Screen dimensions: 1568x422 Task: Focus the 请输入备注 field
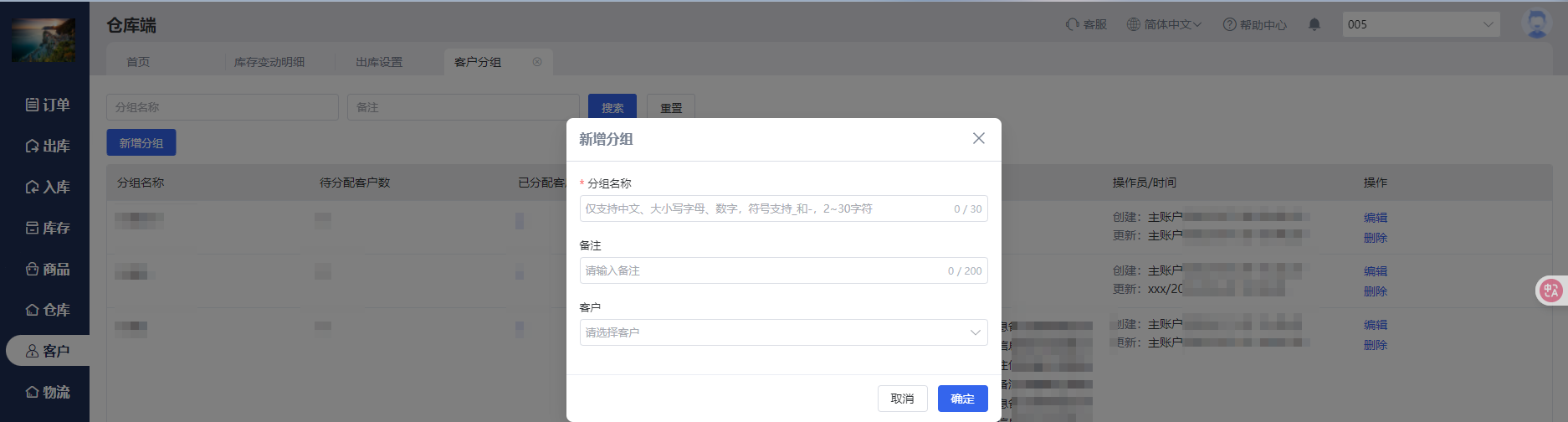761,270
